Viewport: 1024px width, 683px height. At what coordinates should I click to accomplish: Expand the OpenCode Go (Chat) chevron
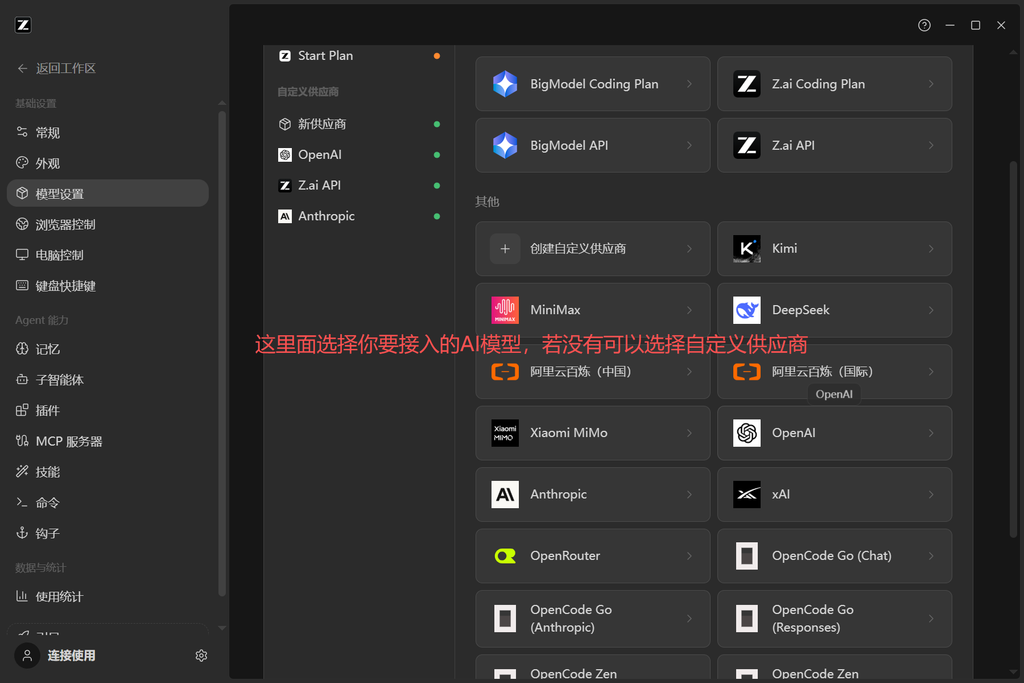tap(931, 556)
